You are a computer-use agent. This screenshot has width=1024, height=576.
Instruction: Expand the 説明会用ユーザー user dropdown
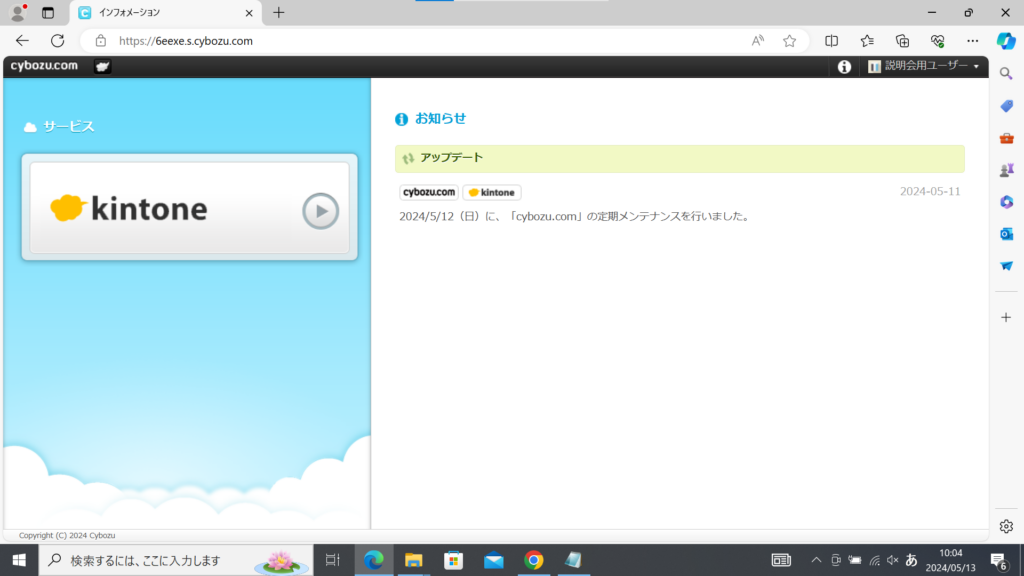pos(924,67)
